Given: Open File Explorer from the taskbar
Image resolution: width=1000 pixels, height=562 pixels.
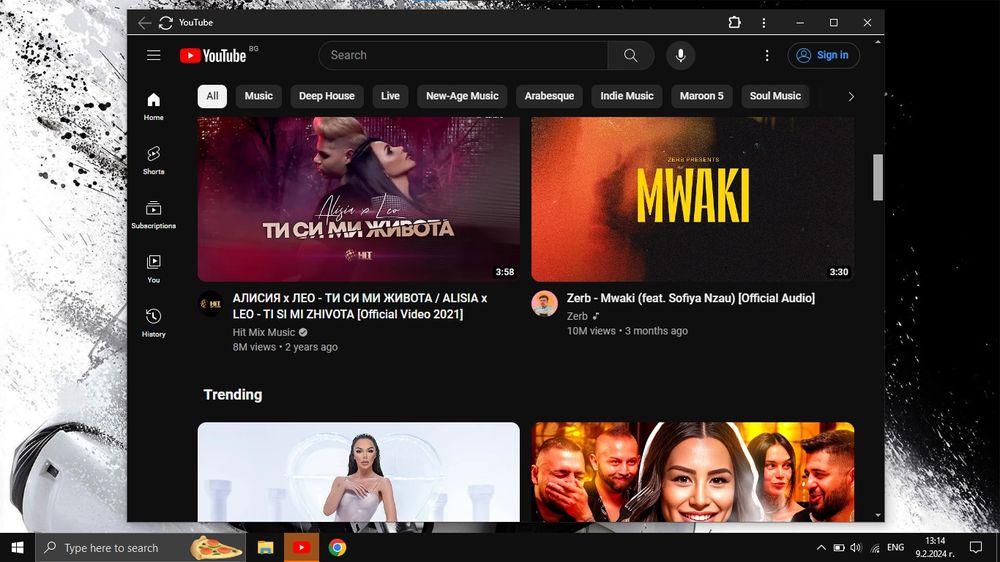Looking at the screenshot, I should (265, 548).
